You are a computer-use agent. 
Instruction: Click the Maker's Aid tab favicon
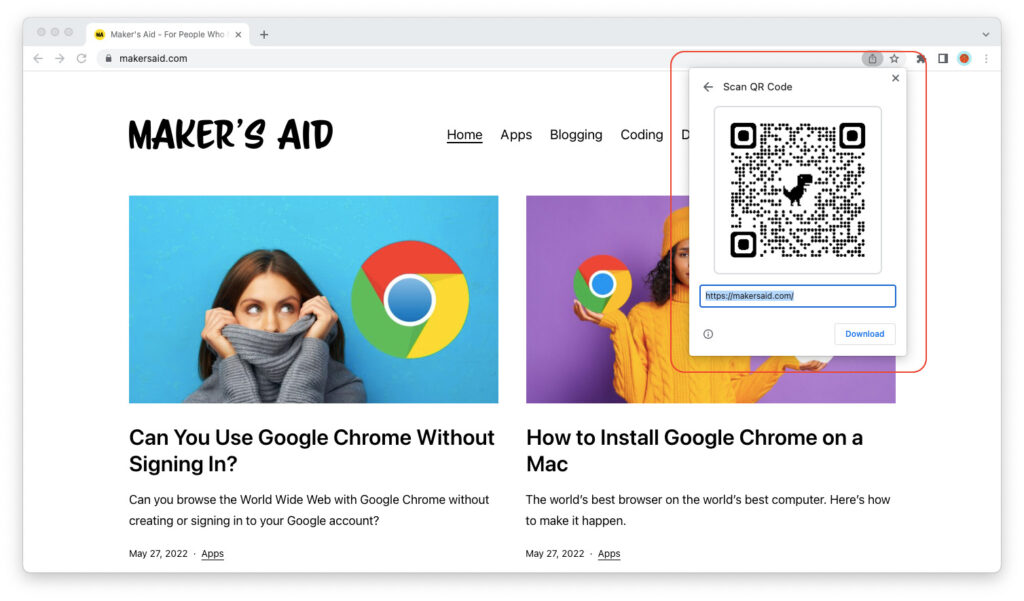coord(99,35)
